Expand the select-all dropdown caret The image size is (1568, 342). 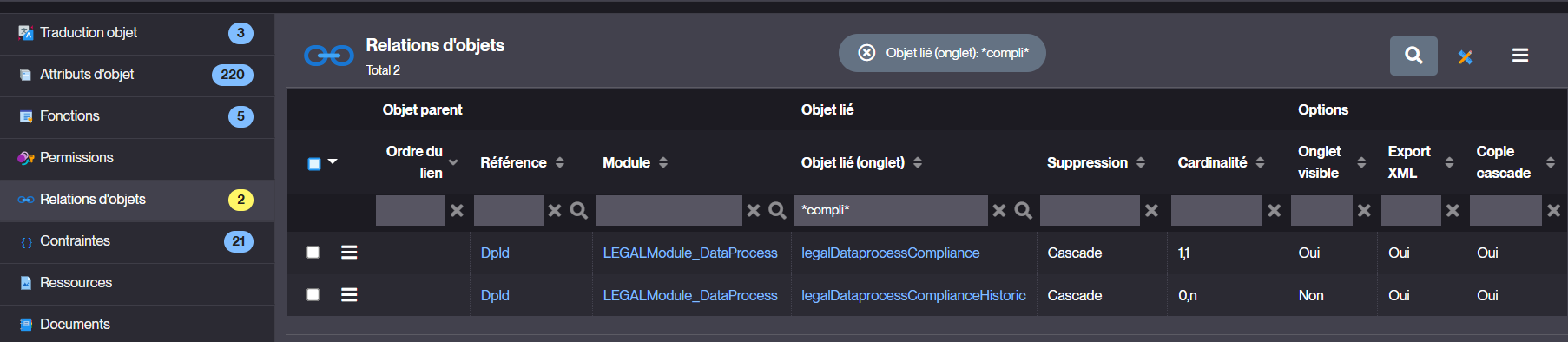click(x=333, y=162)
